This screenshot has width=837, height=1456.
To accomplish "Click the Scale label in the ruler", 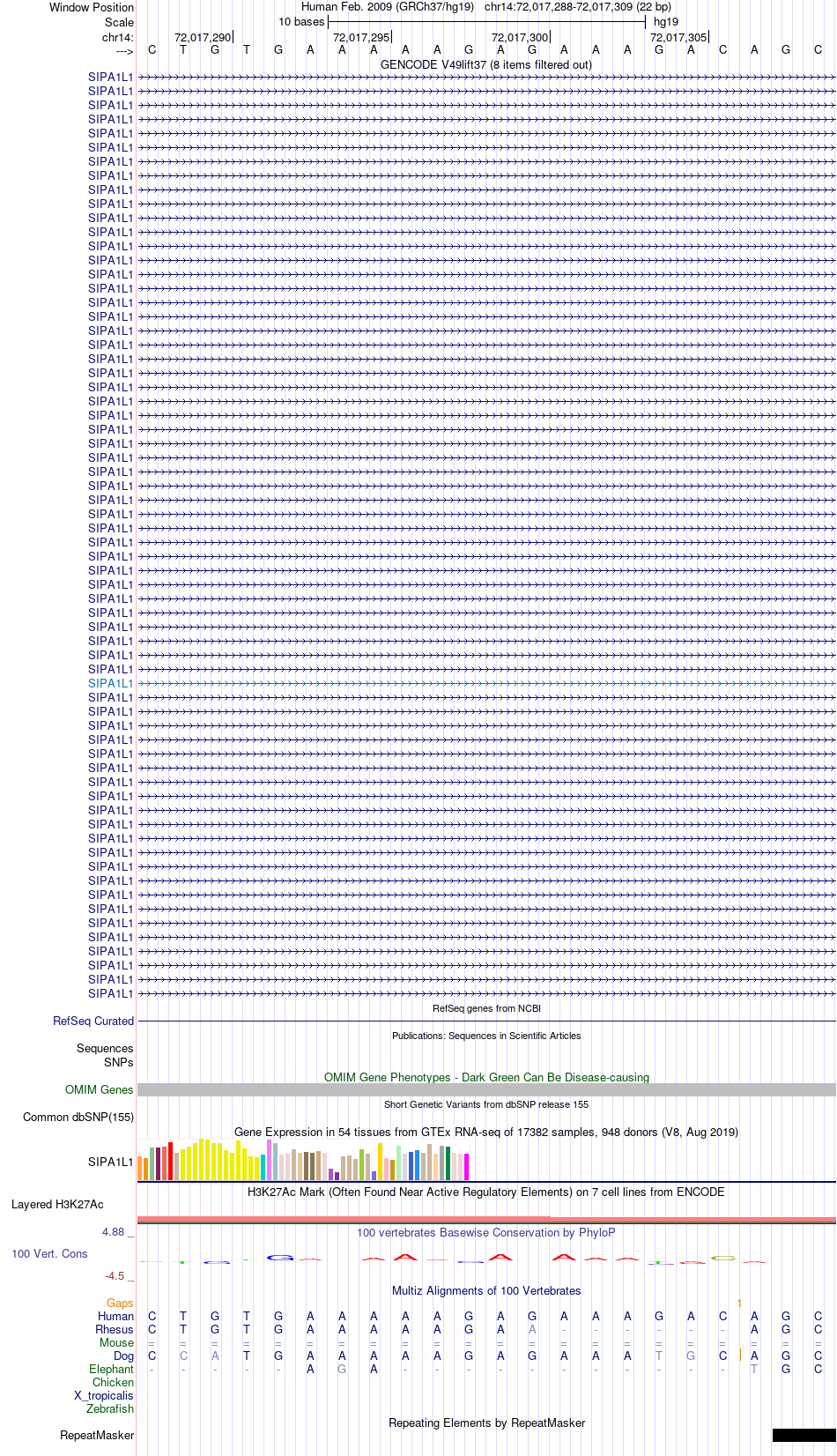I will click(120, 22).
